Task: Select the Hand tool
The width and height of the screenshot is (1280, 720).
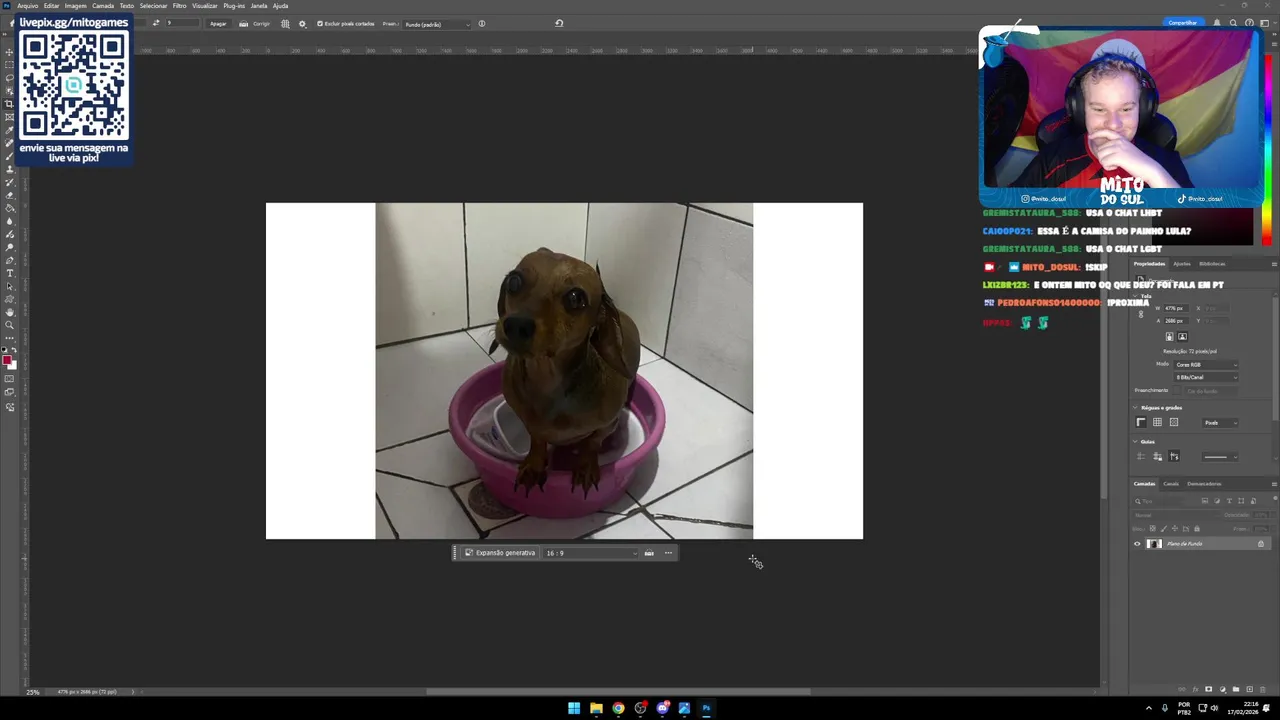Action: [10, 312]
